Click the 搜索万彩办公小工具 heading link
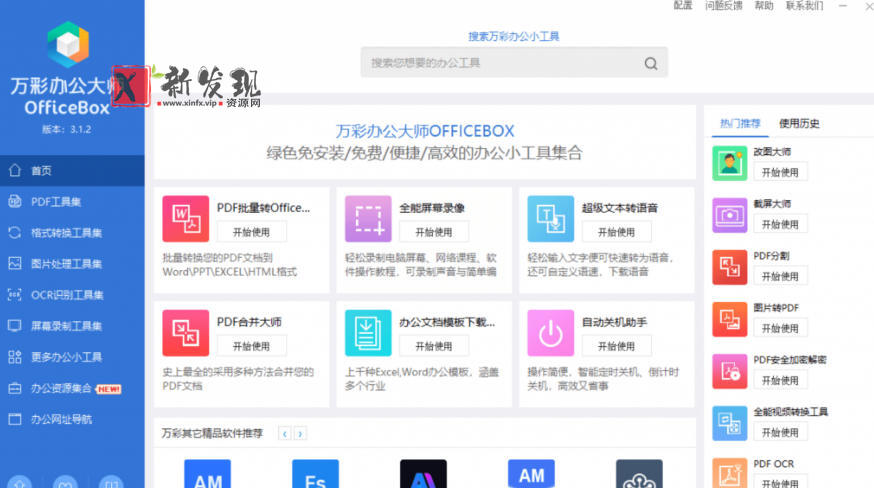 pos(513,36)
